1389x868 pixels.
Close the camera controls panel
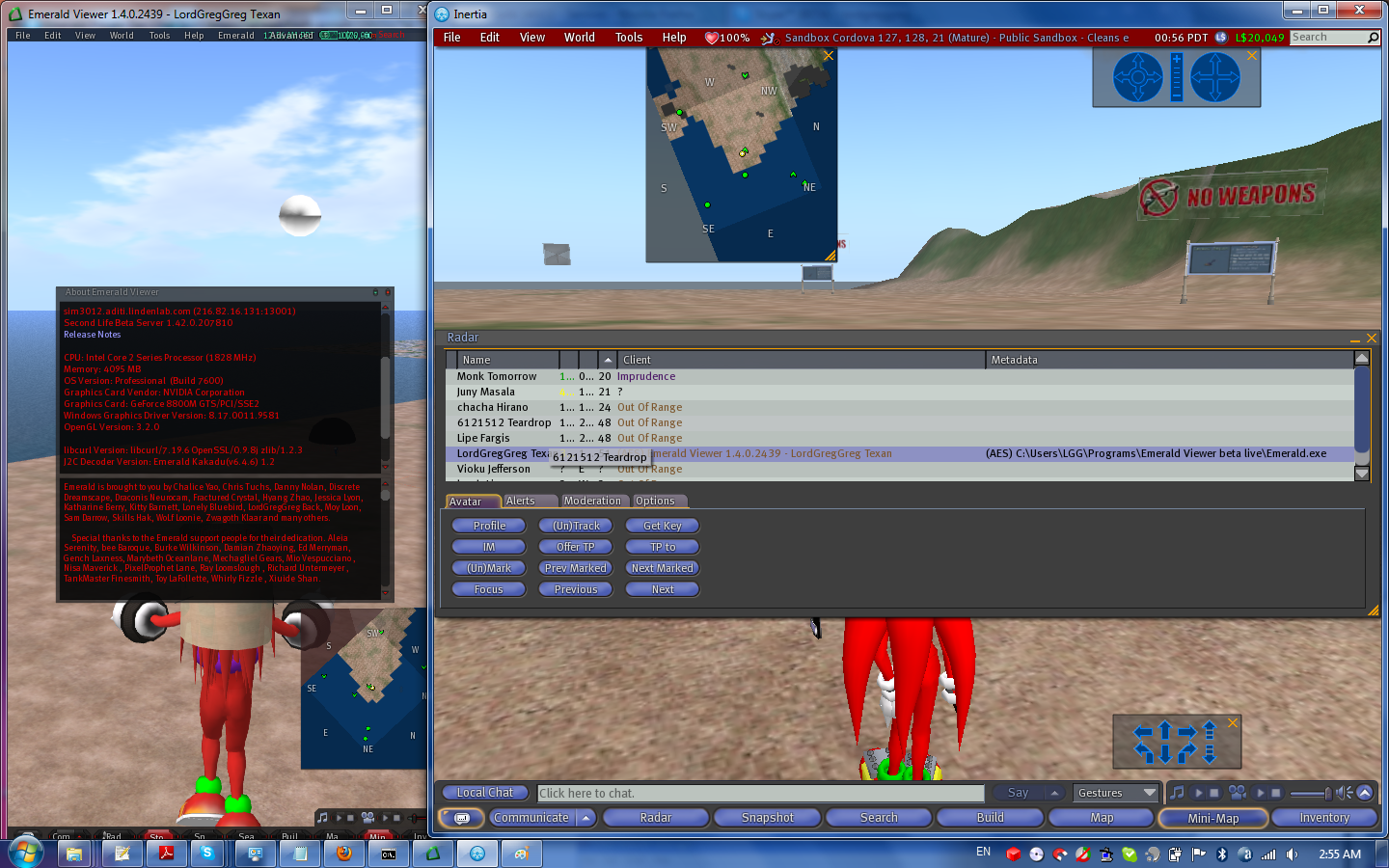(x=1251, y=56)
